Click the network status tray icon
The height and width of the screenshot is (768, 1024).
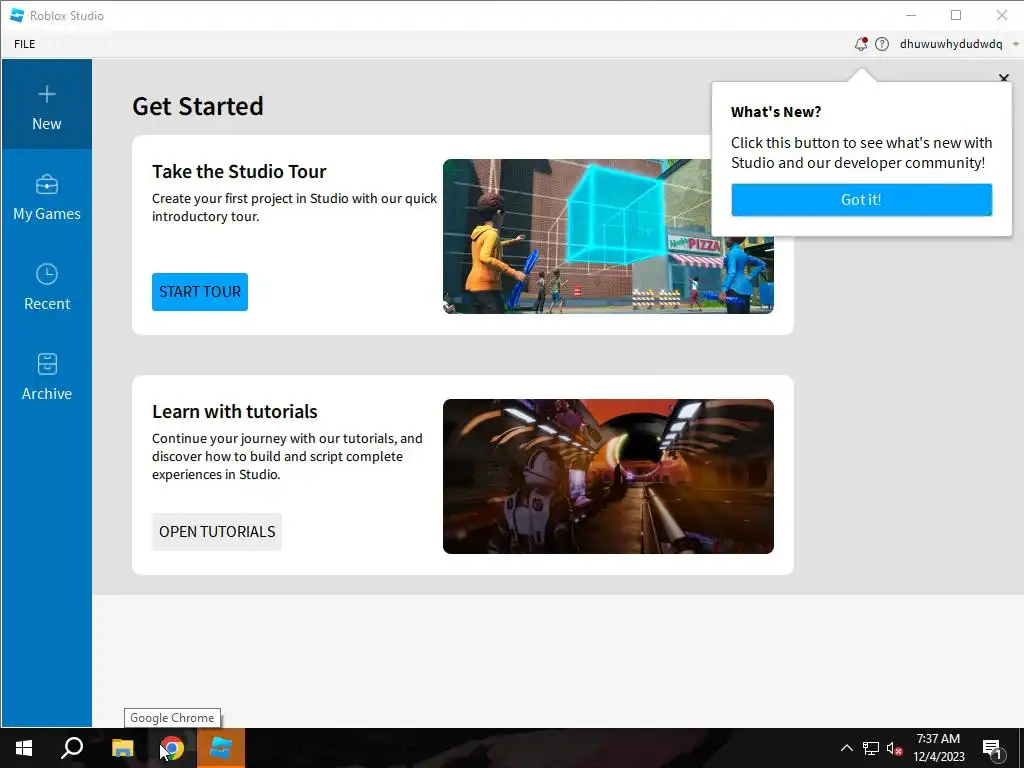871,748
